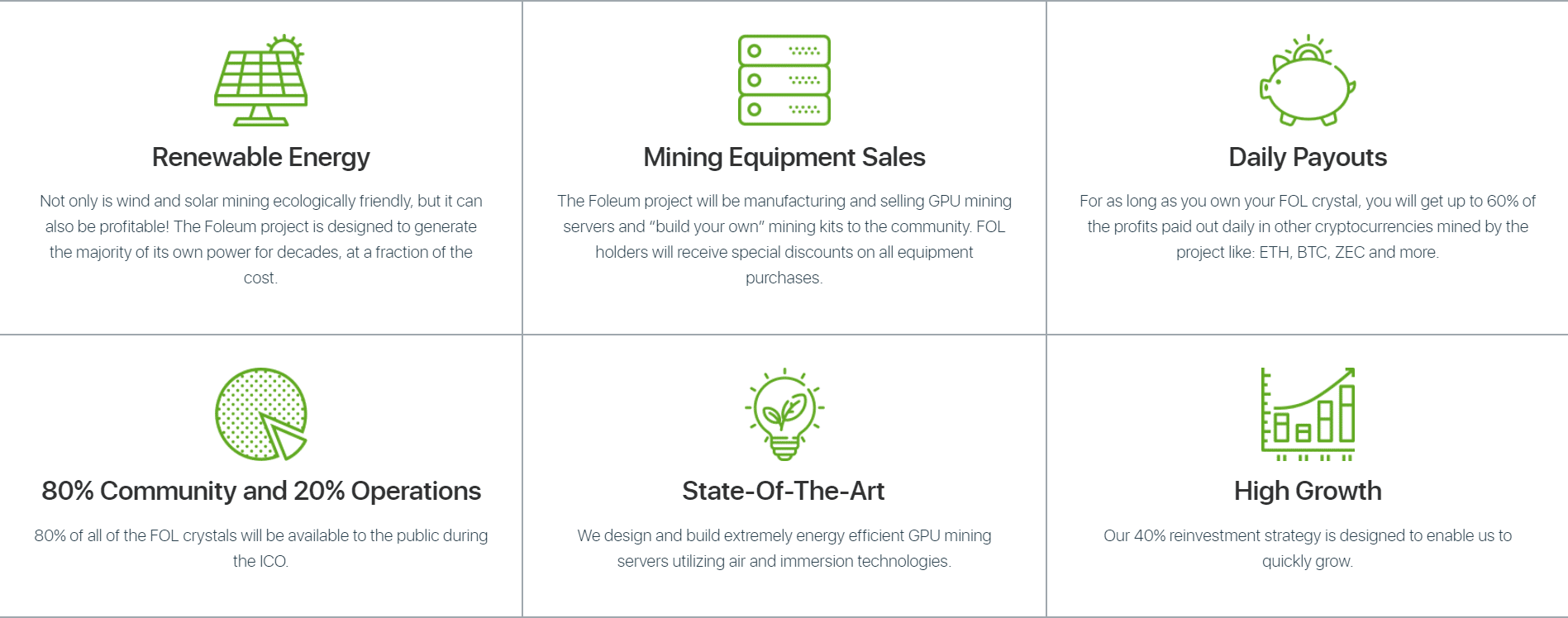Click the 40% reinvestment strategy text
The height and width of the screenshot is (618, 1568).
1308,548
